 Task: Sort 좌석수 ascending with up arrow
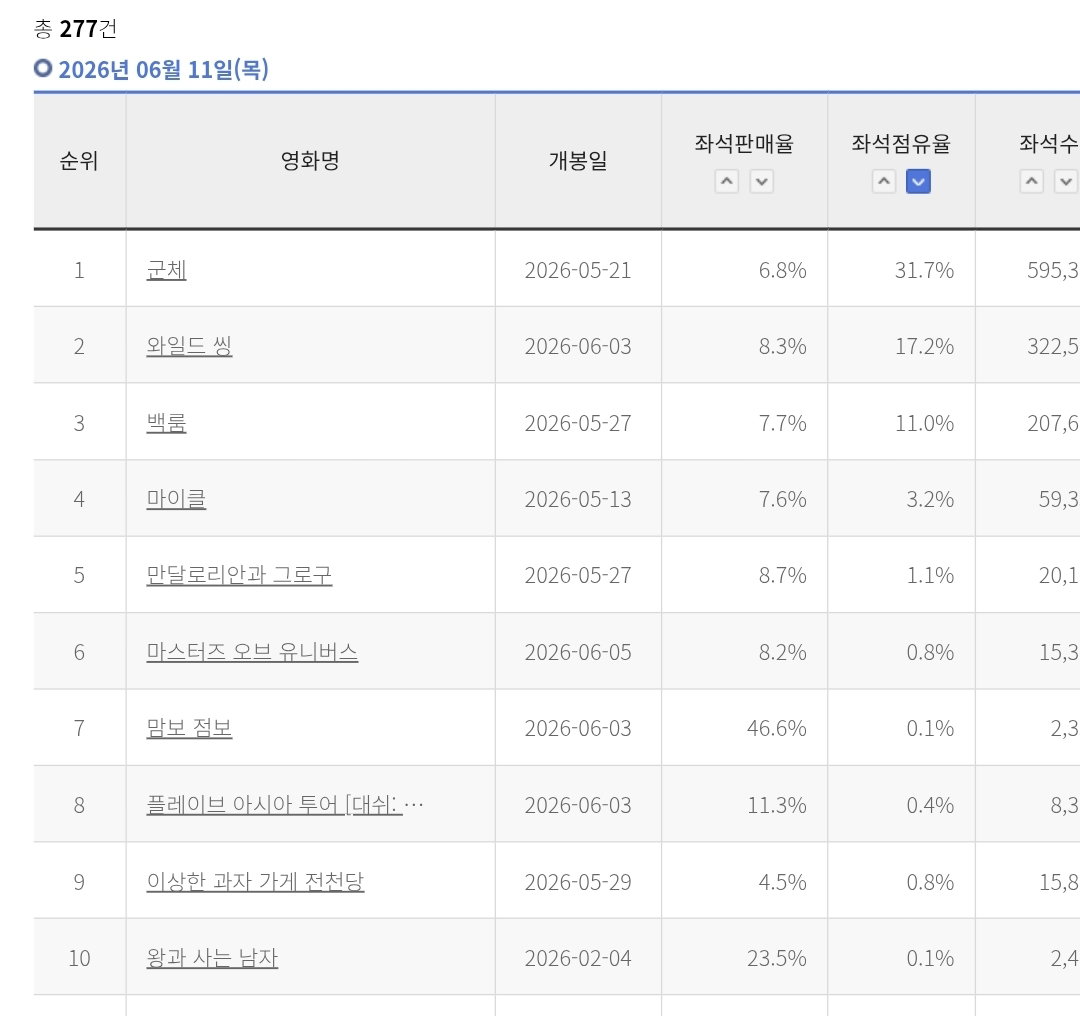click(1031, 182)
